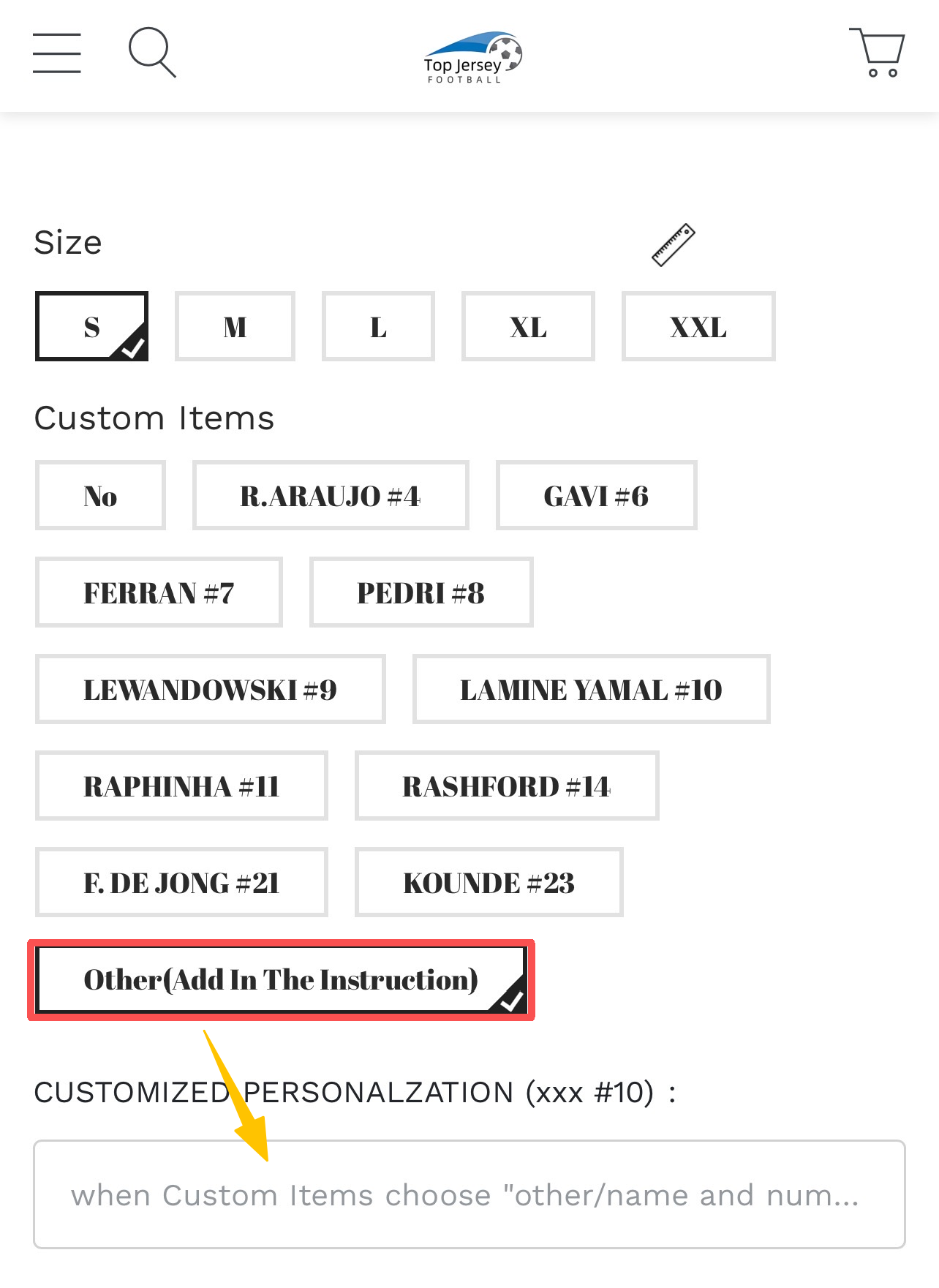Image resolution: width=939 pixels, height=1288 pixels.
Task: Select No custom items option
Action: [x=100, y=496]
